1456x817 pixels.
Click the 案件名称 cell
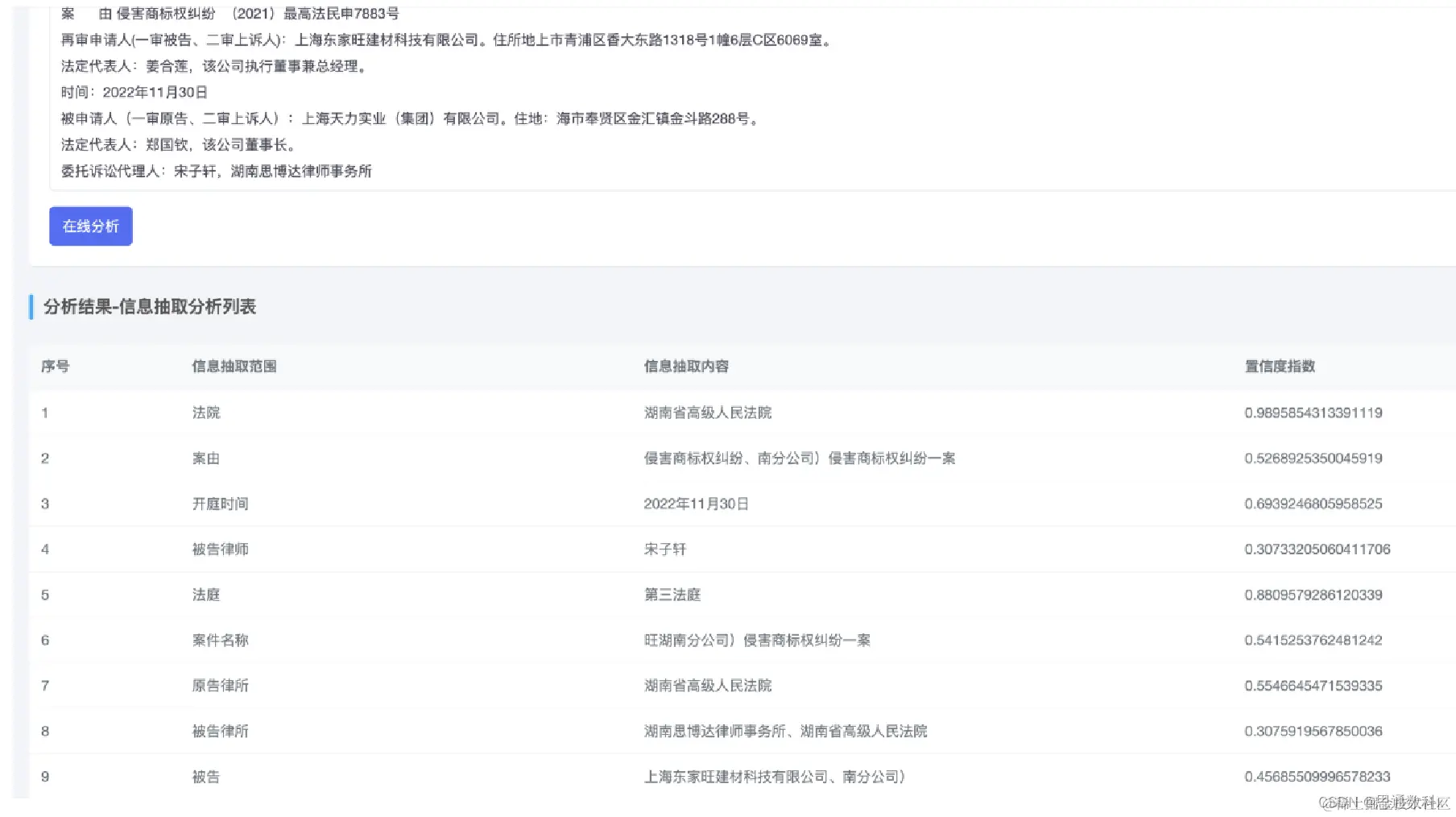click(220, 641)
